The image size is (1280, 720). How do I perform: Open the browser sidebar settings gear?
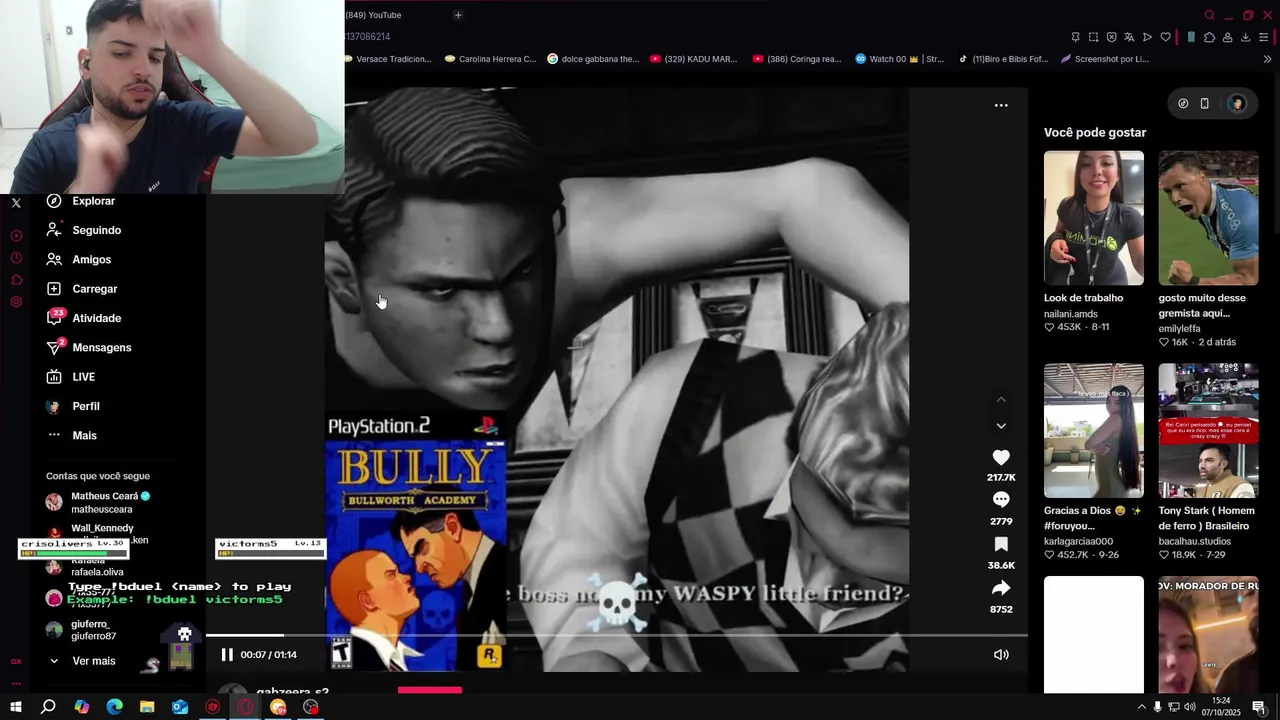[x=16, y=302]
